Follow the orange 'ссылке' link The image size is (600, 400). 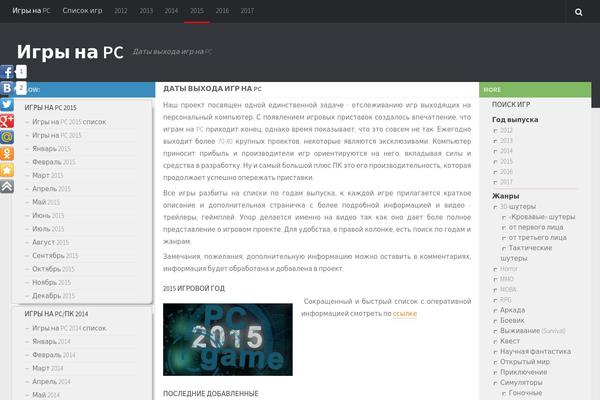pos(404,313)
